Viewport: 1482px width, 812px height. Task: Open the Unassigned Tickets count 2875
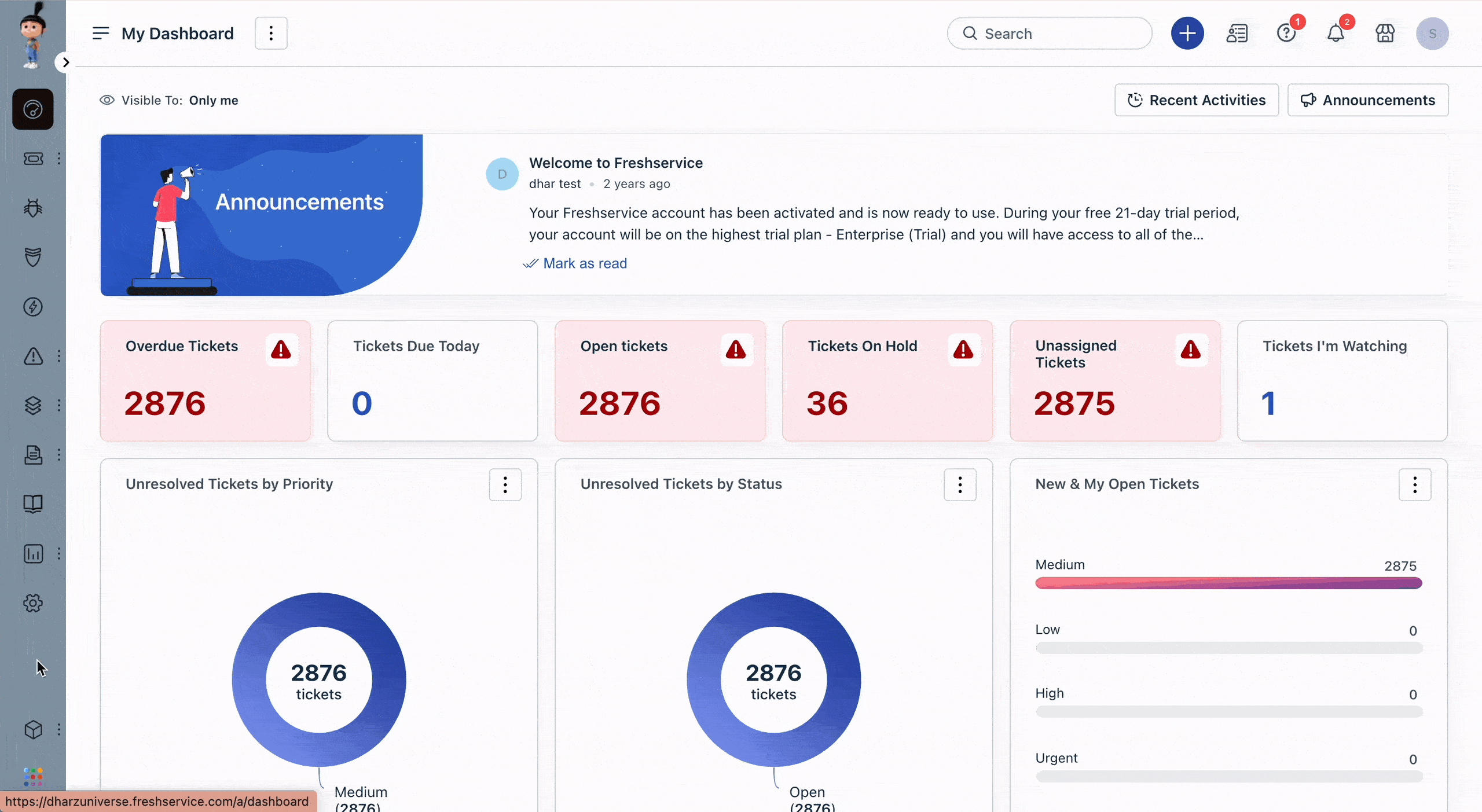(x=1074, y=403)
